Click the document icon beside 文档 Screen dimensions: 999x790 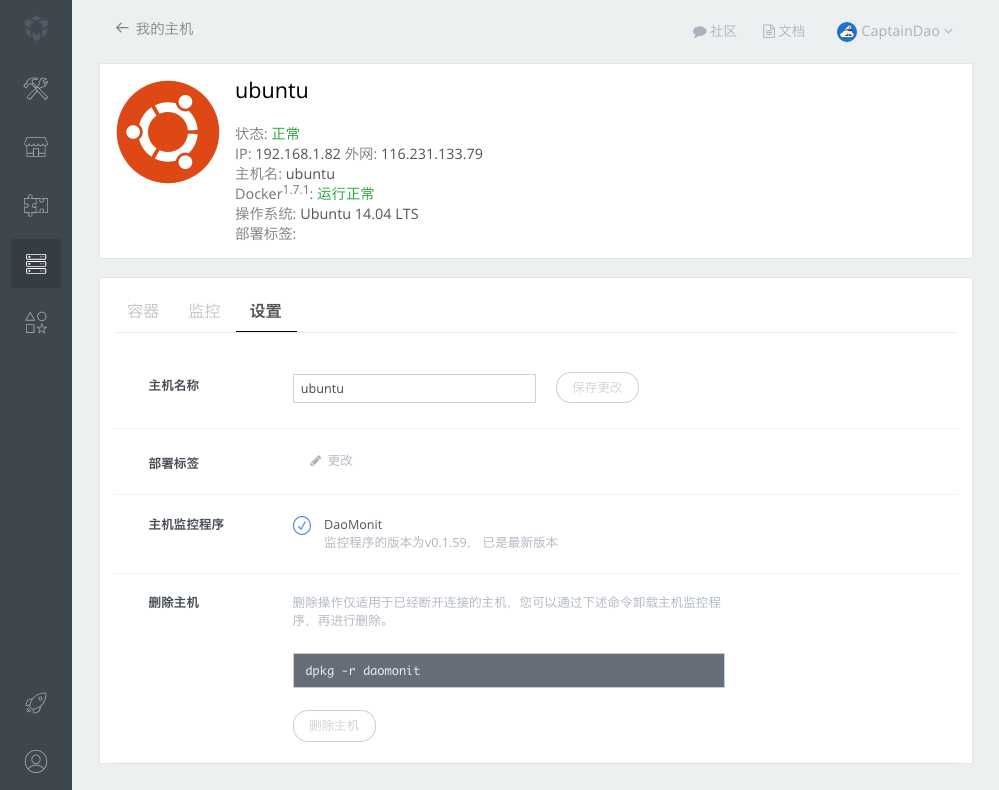(769, 31)
